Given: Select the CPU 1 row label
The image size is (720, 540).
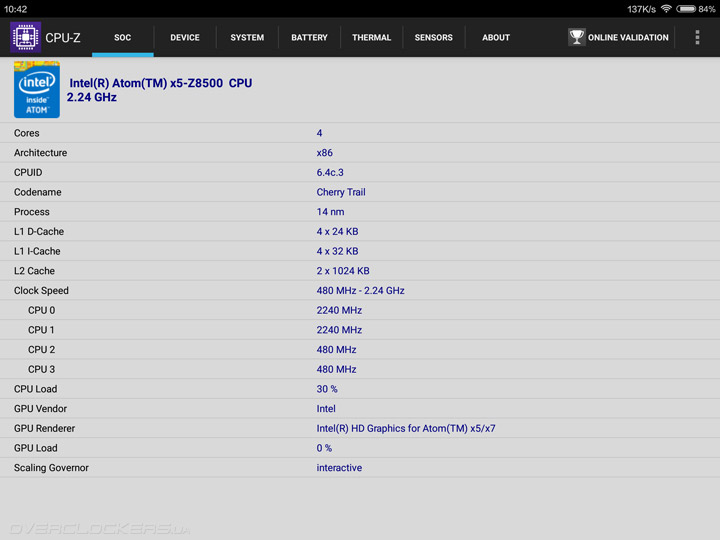Looking at the screenshot, I should (41, 331).
